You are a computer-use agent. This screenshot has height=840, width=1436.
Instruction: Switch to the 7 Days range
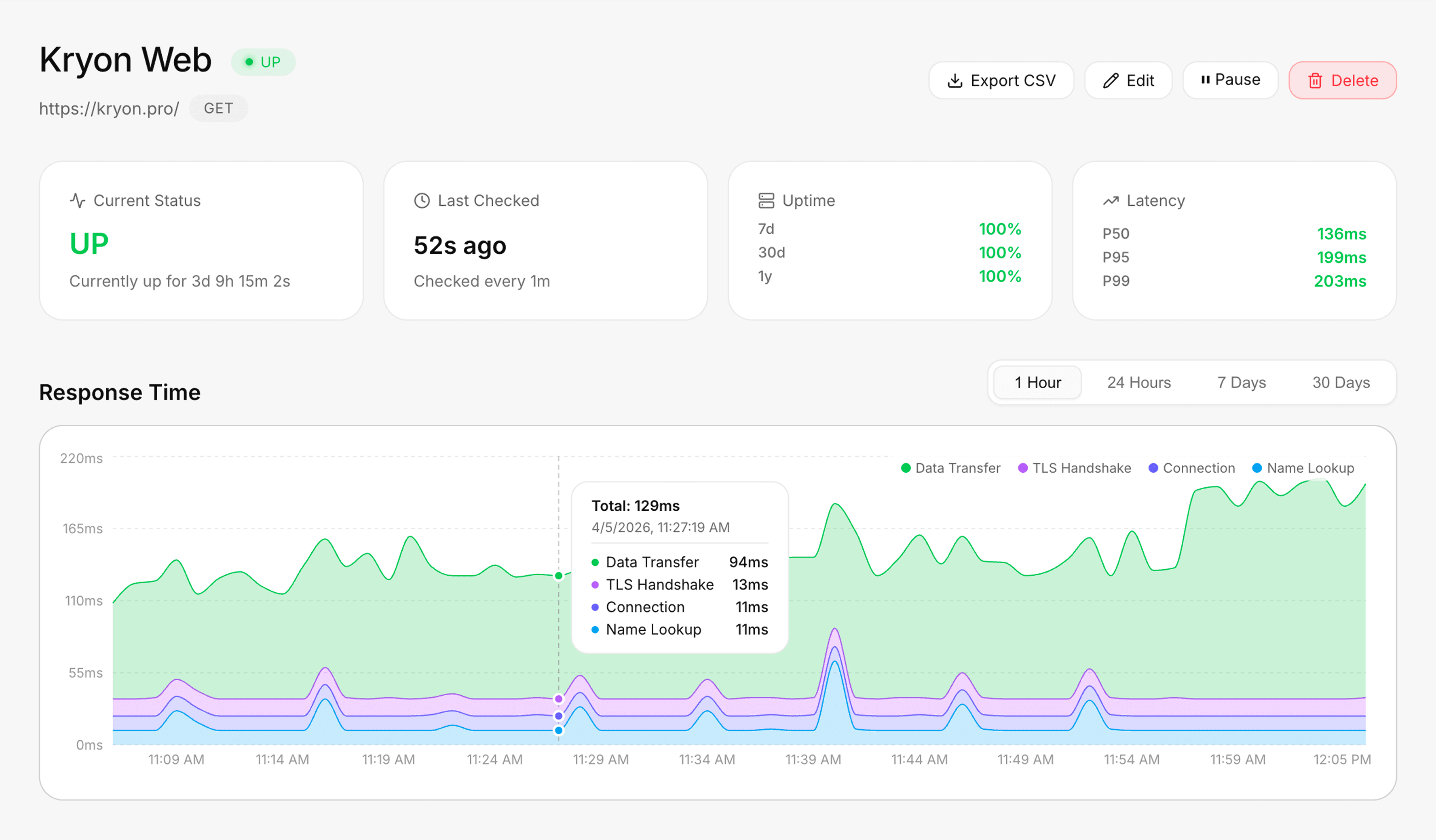1241,383
